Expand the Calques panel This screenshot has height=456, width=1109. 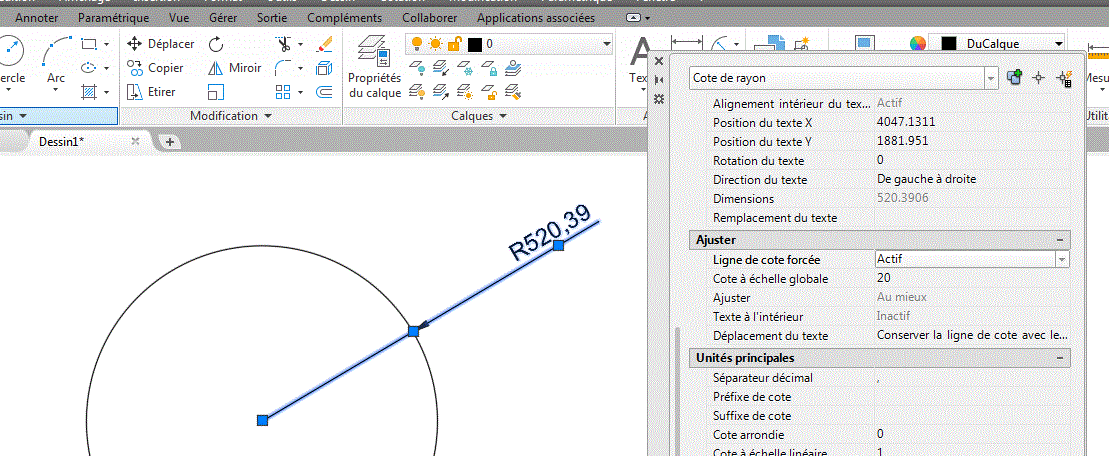coord(479,115)
